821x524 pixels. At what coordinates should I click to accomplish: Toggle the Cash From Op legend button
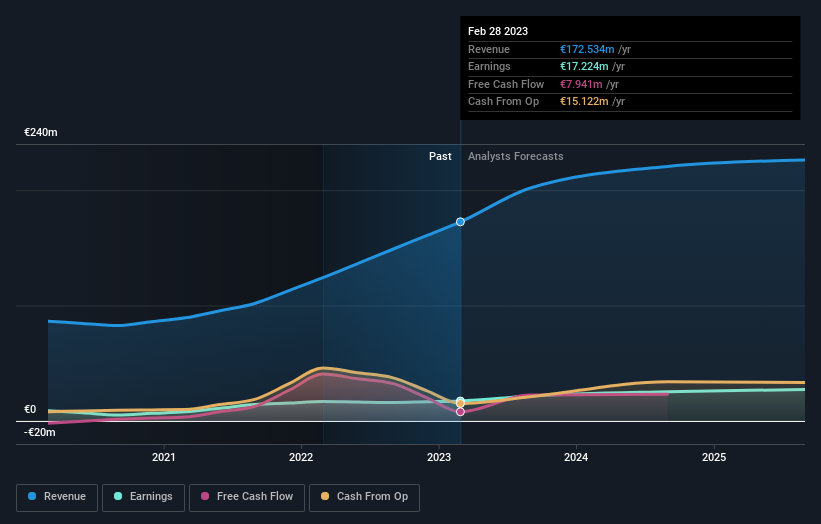point(364,497)
